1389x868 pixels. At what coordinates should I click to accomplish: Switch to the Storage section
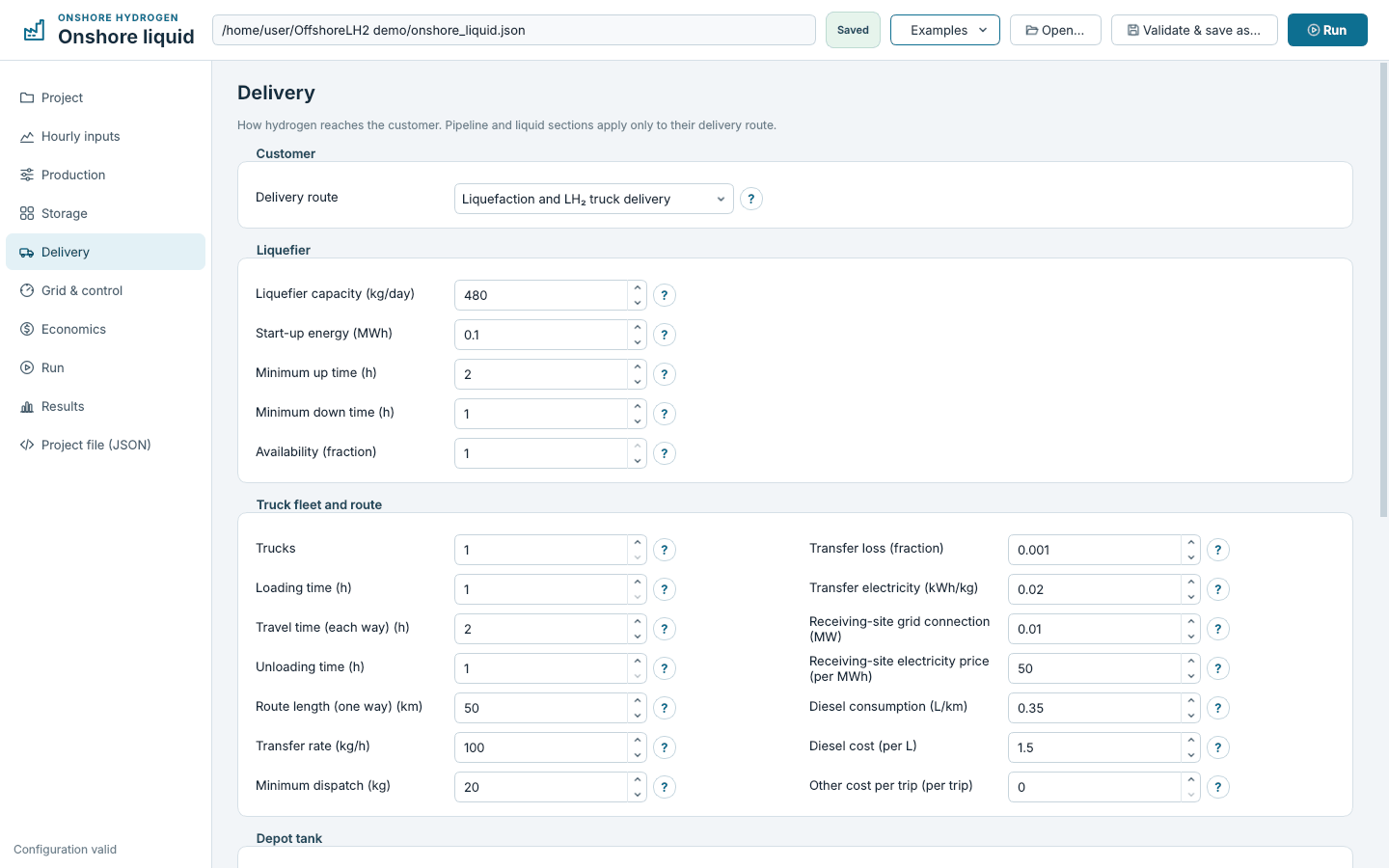(x=106, y=213)
